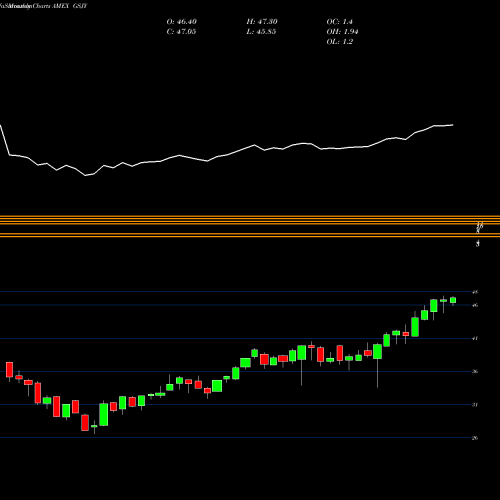Click the high value H: 47.30
Screen dimensions: 500x500
coord(262,22)
